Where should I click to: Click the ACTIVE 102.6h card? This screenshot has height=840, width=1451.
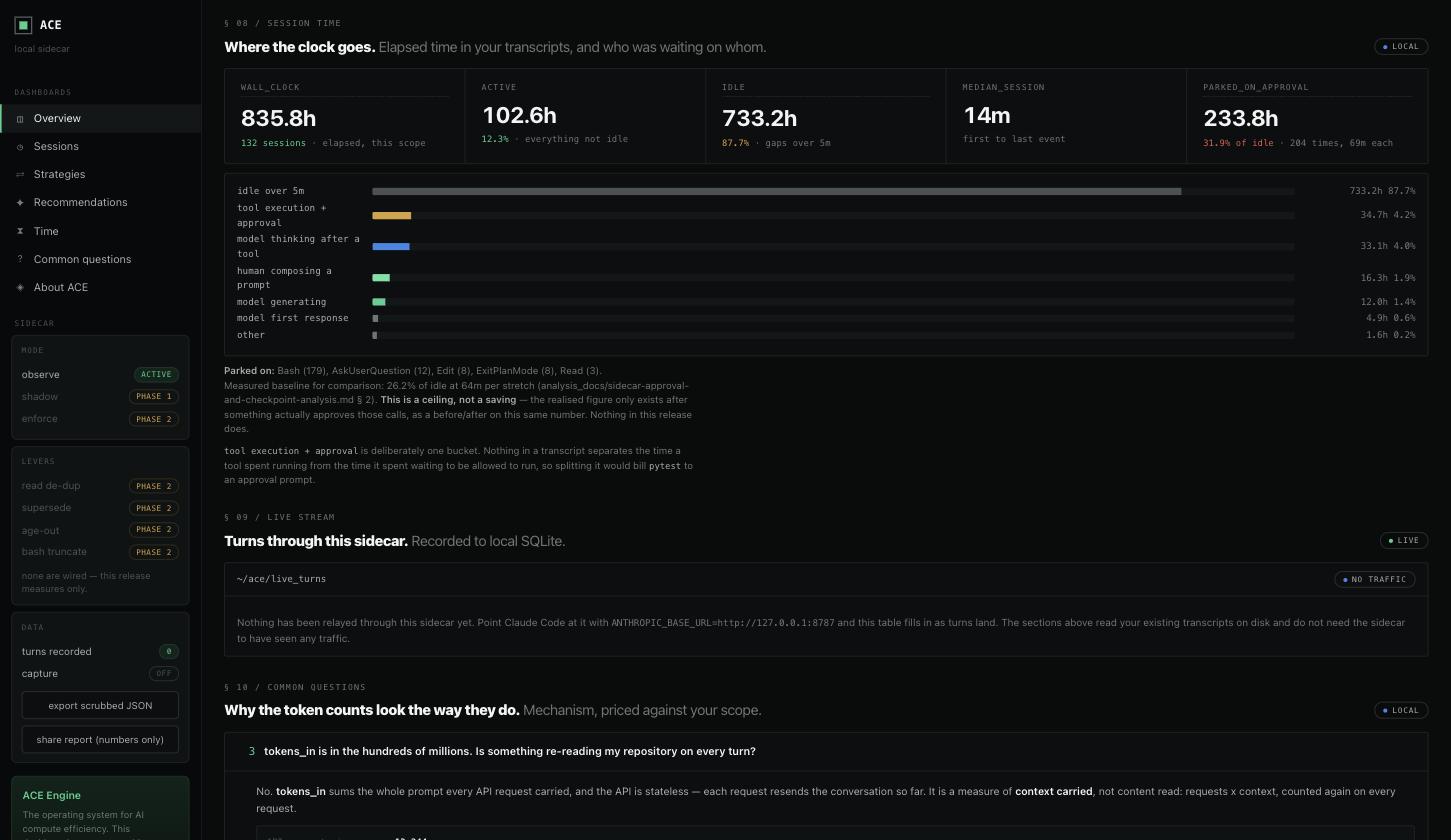586,116
